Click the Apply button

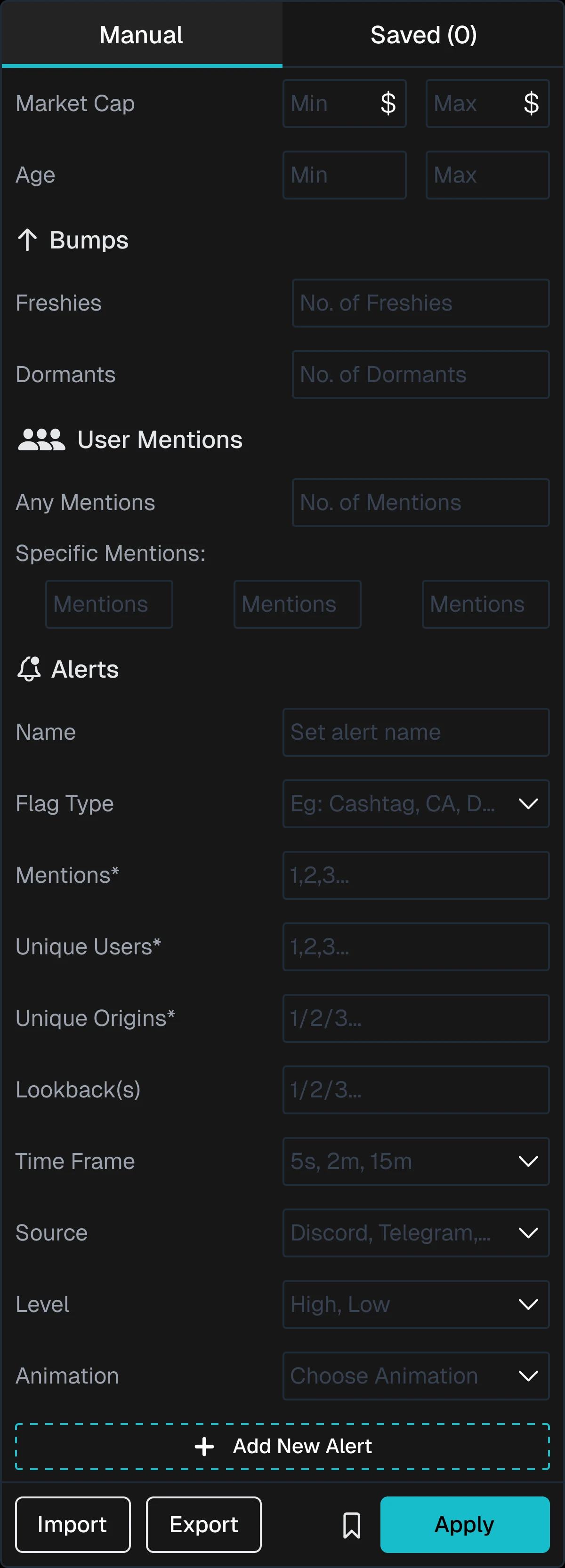point(465,1525)
